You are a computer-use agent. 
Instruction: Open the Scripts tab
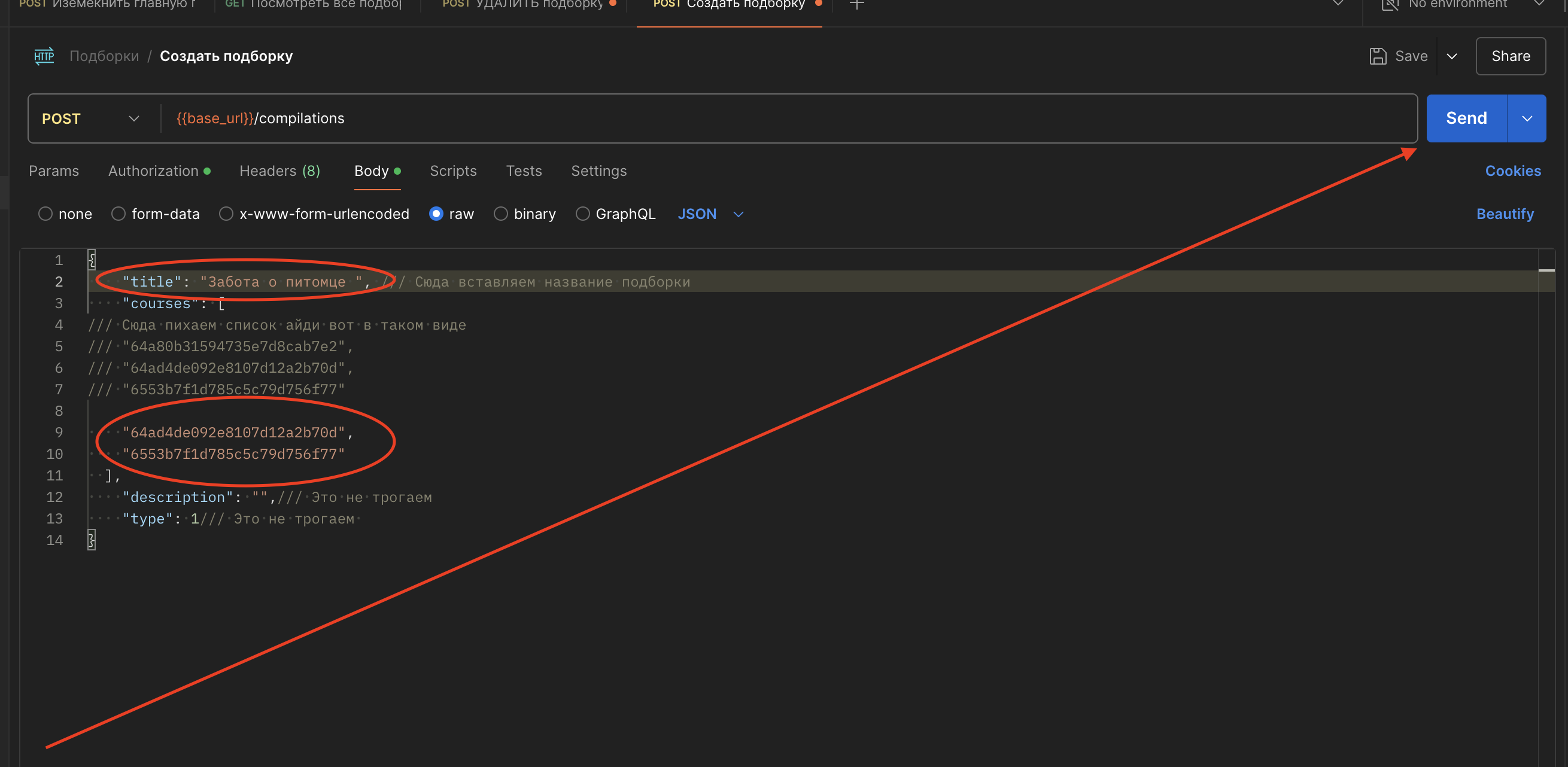pyautogui.click(x=453, y=171)
